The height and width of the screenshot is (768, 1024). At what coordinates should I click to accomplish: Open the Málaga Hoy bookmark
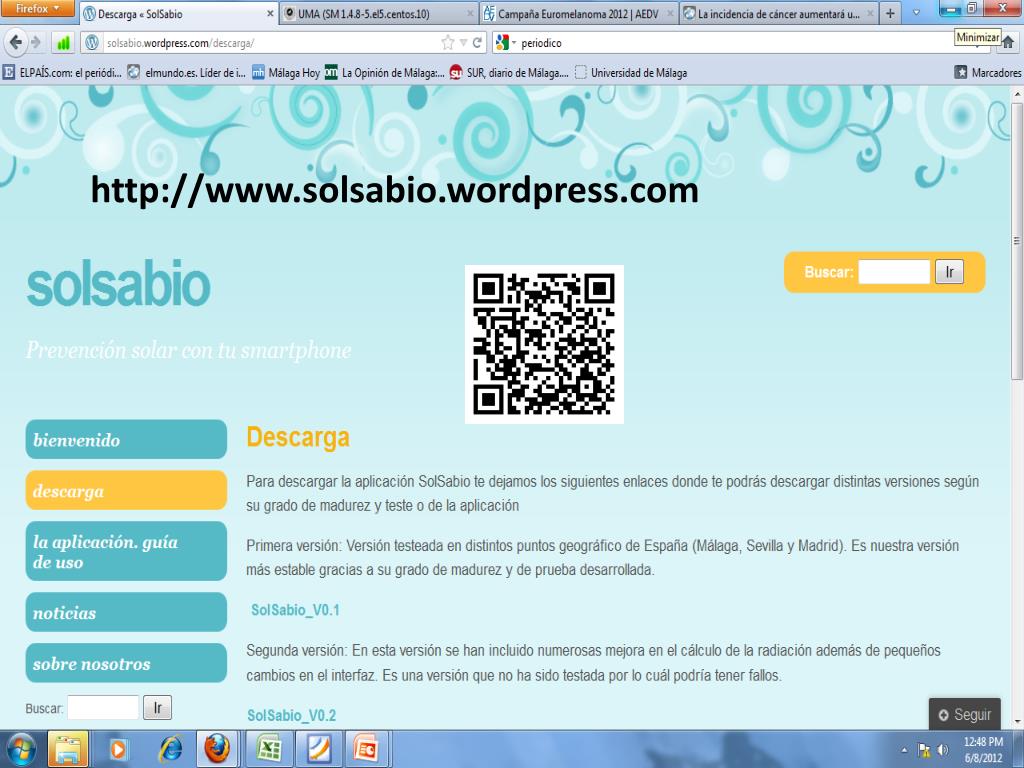point(286,72)
